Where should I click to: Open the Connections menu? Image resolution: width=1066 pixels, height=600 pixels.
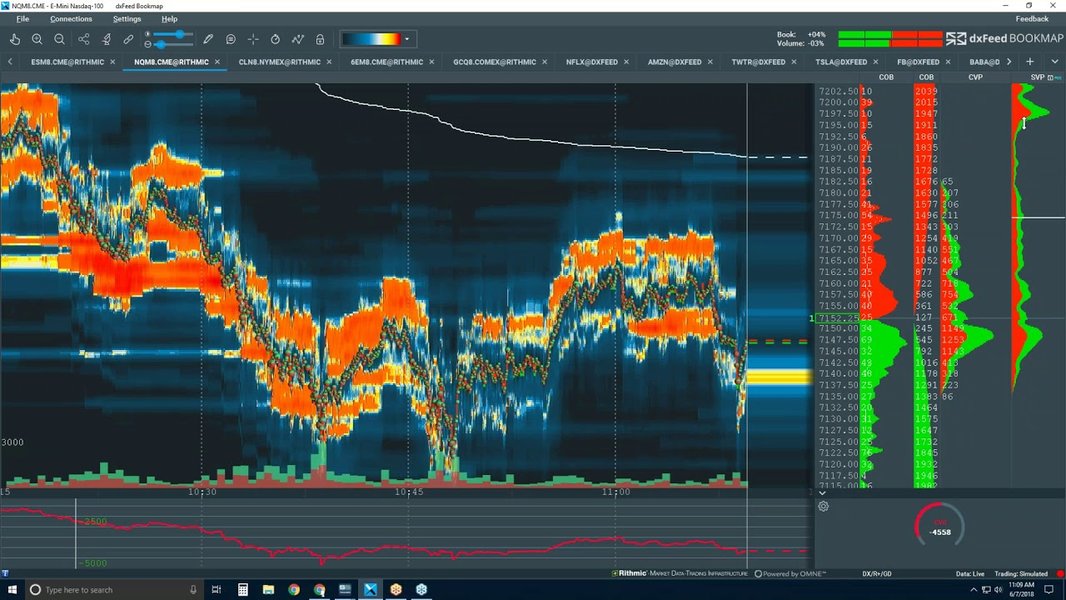(70, 18)
